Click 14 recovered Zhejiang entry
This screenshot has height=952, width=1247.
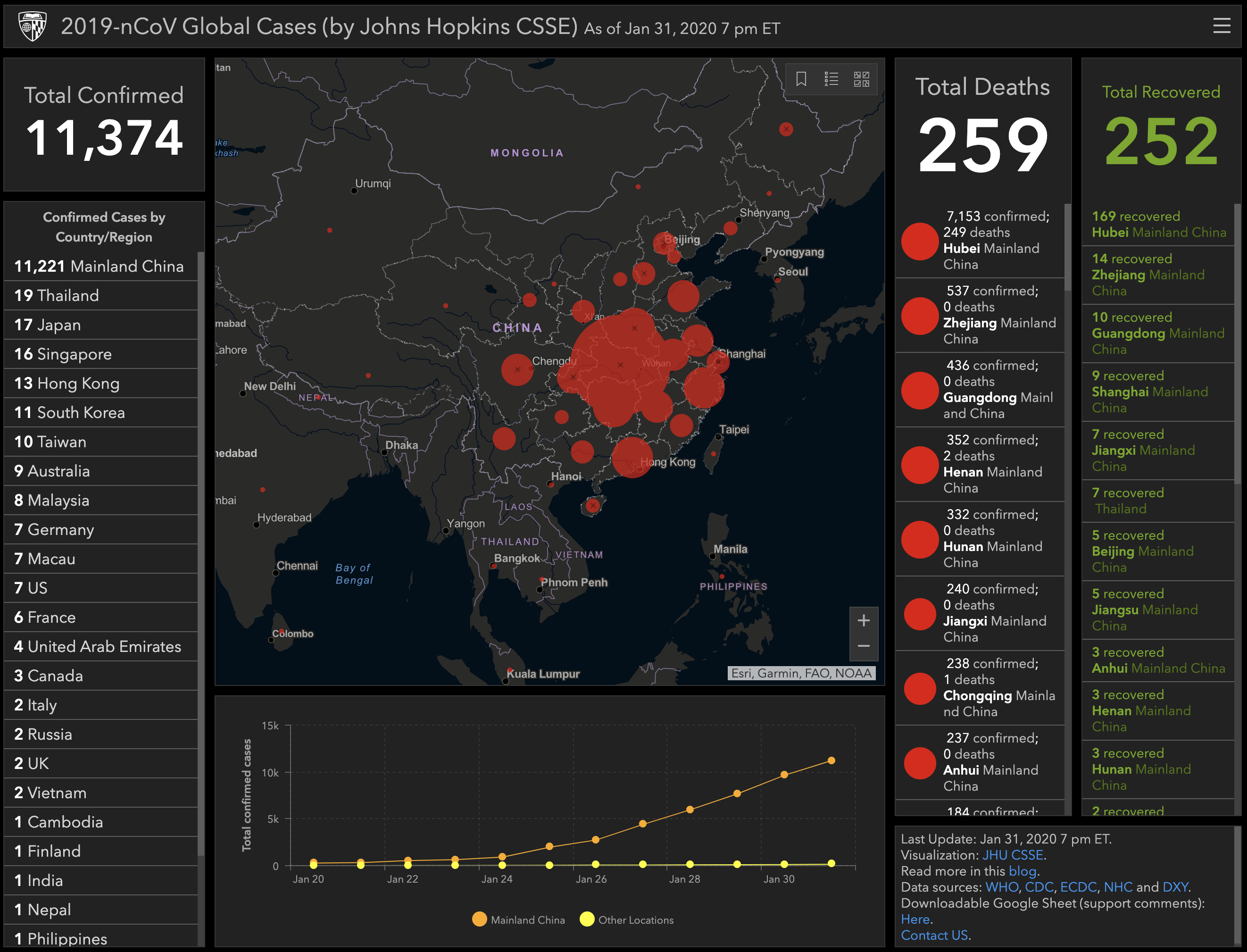(1158, 275)
